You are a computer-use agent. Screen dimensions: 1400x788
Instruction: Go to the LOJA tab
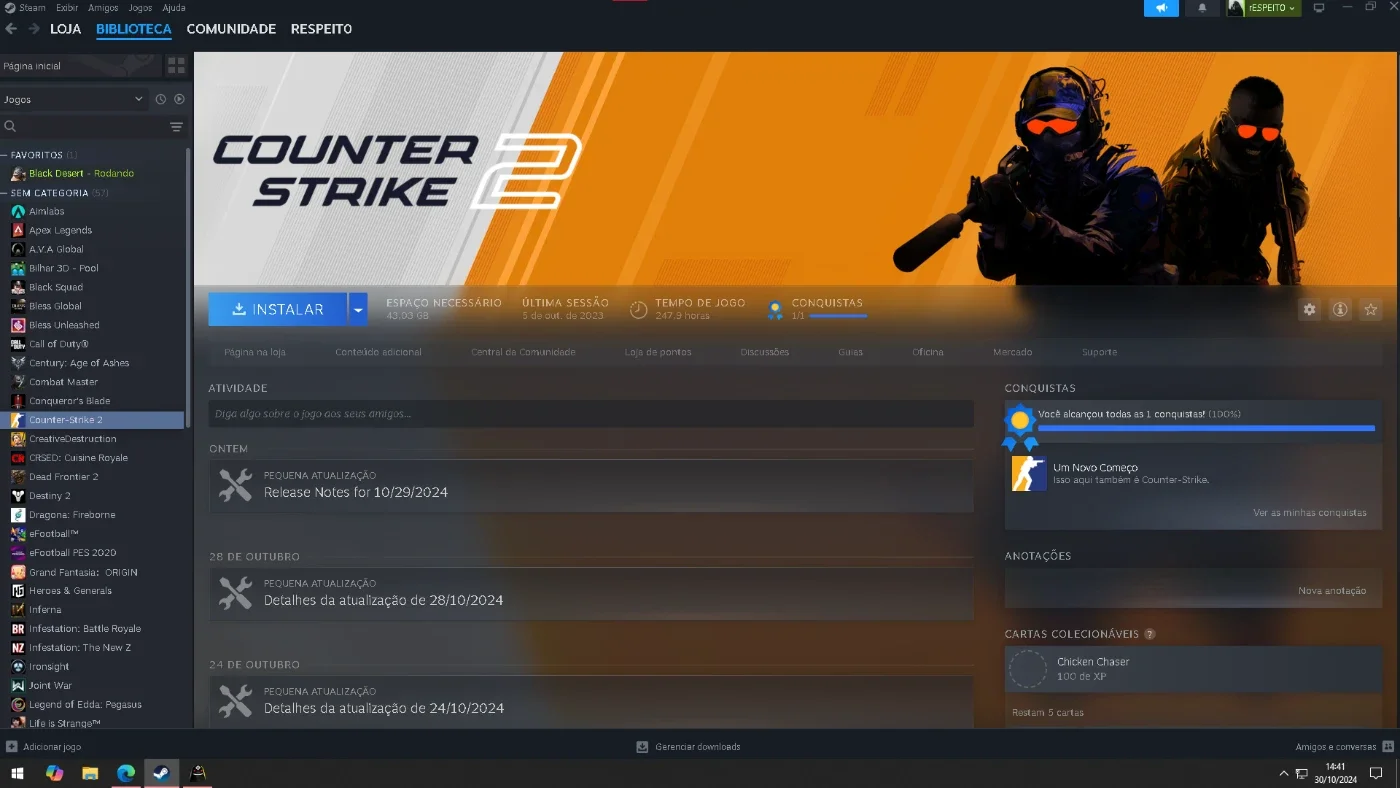(66, 29)
